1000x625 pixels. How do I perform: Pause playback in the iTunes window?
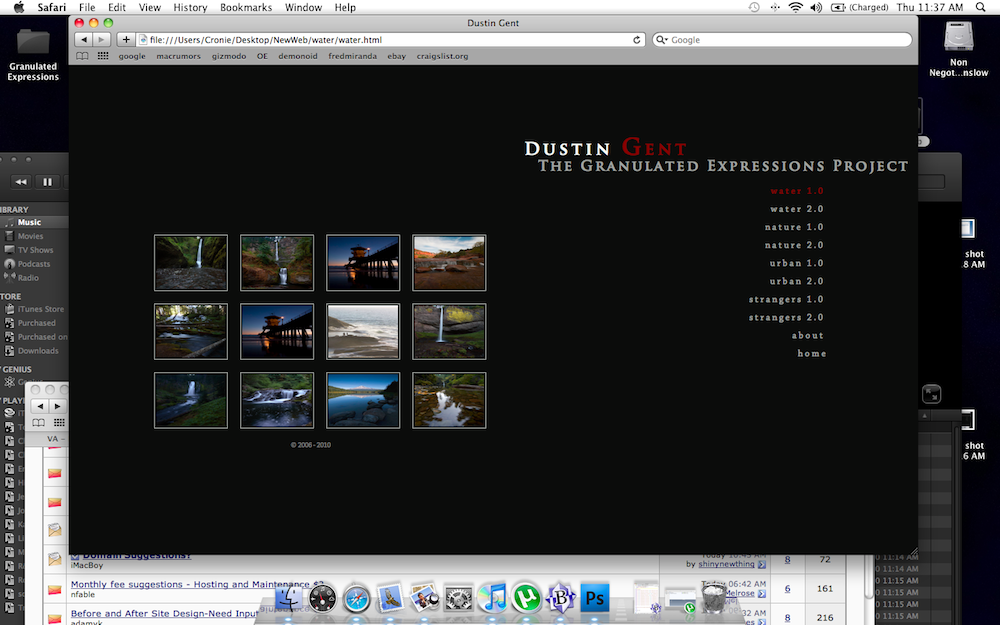coord(47,182)
